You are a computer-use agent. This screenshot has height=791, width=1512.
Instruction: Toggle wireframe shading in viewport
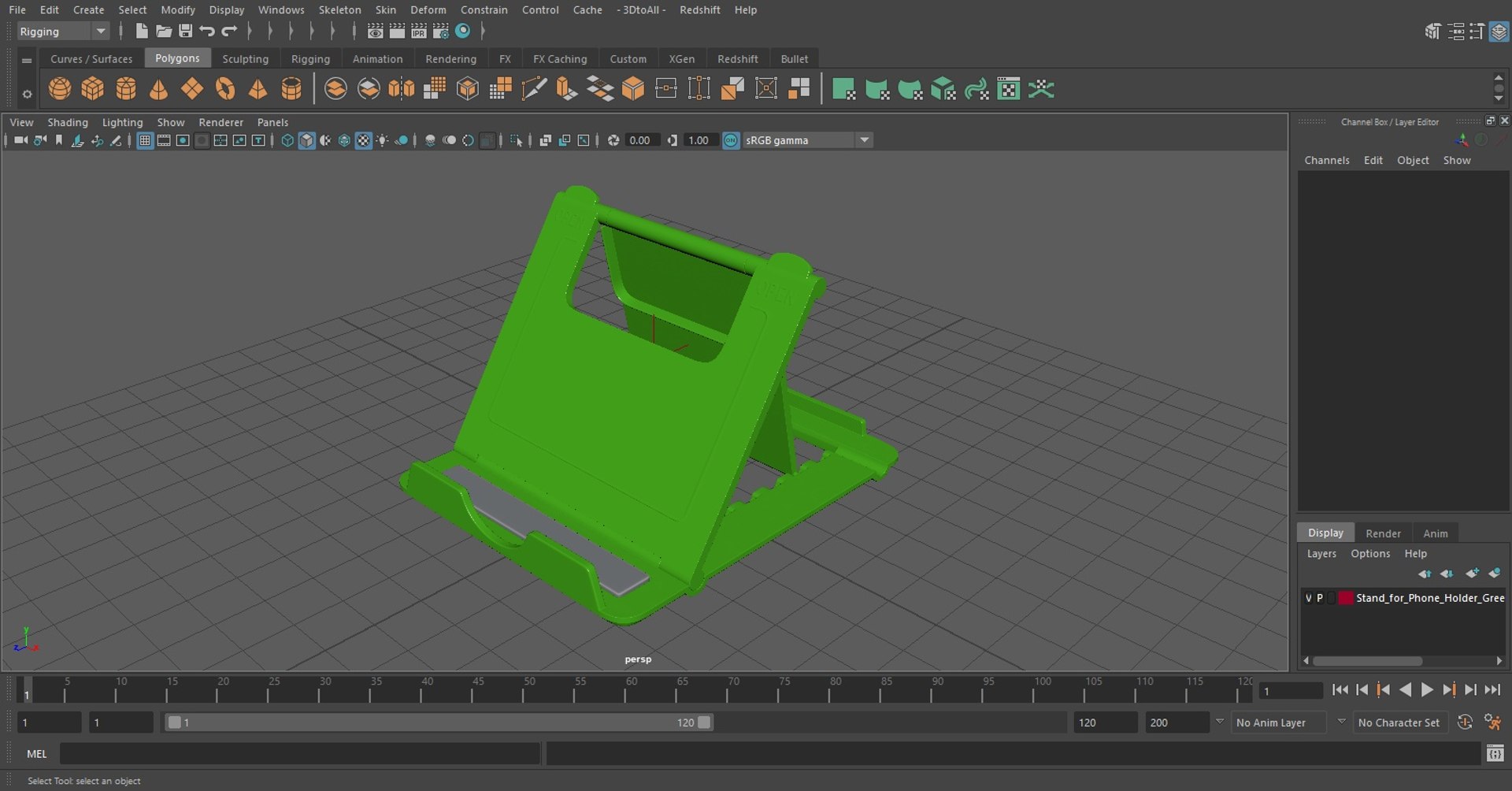287,140
